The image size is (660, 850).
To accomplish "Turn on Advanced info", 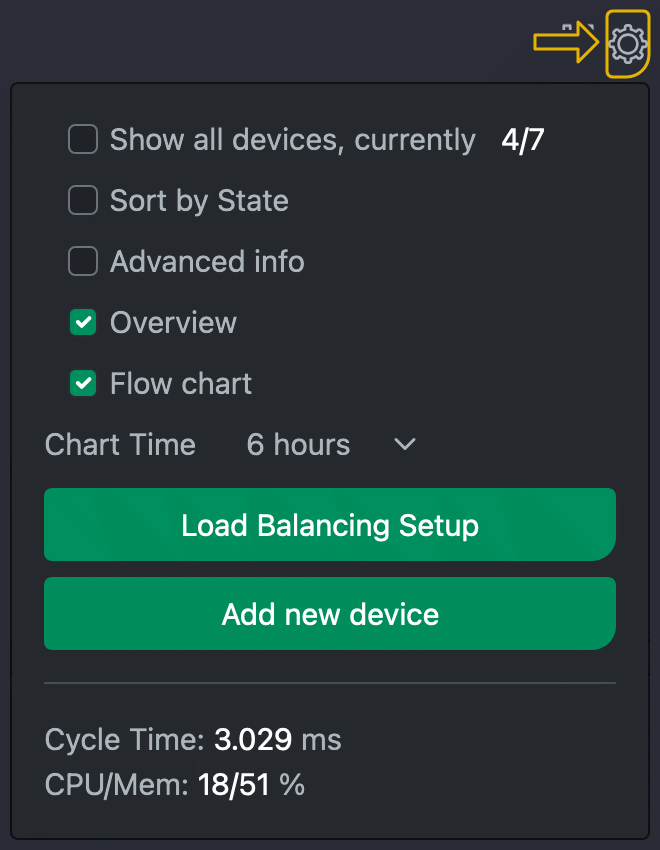I will point(82,261).
